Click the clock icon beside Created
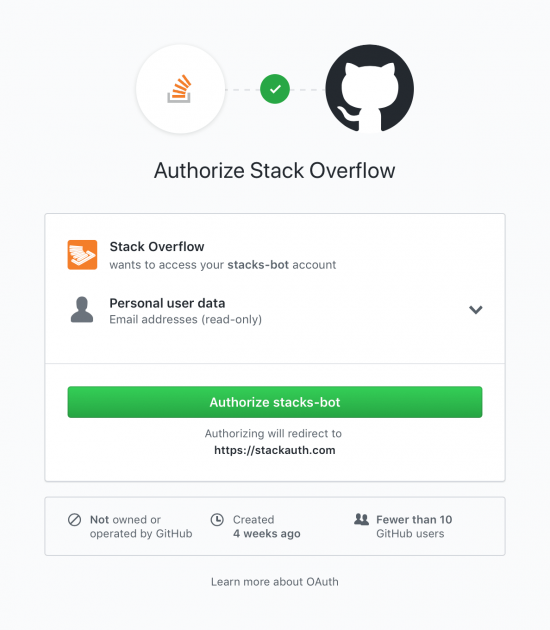The height and width of the screenshot is (630, 550). [x=217, y=520]
